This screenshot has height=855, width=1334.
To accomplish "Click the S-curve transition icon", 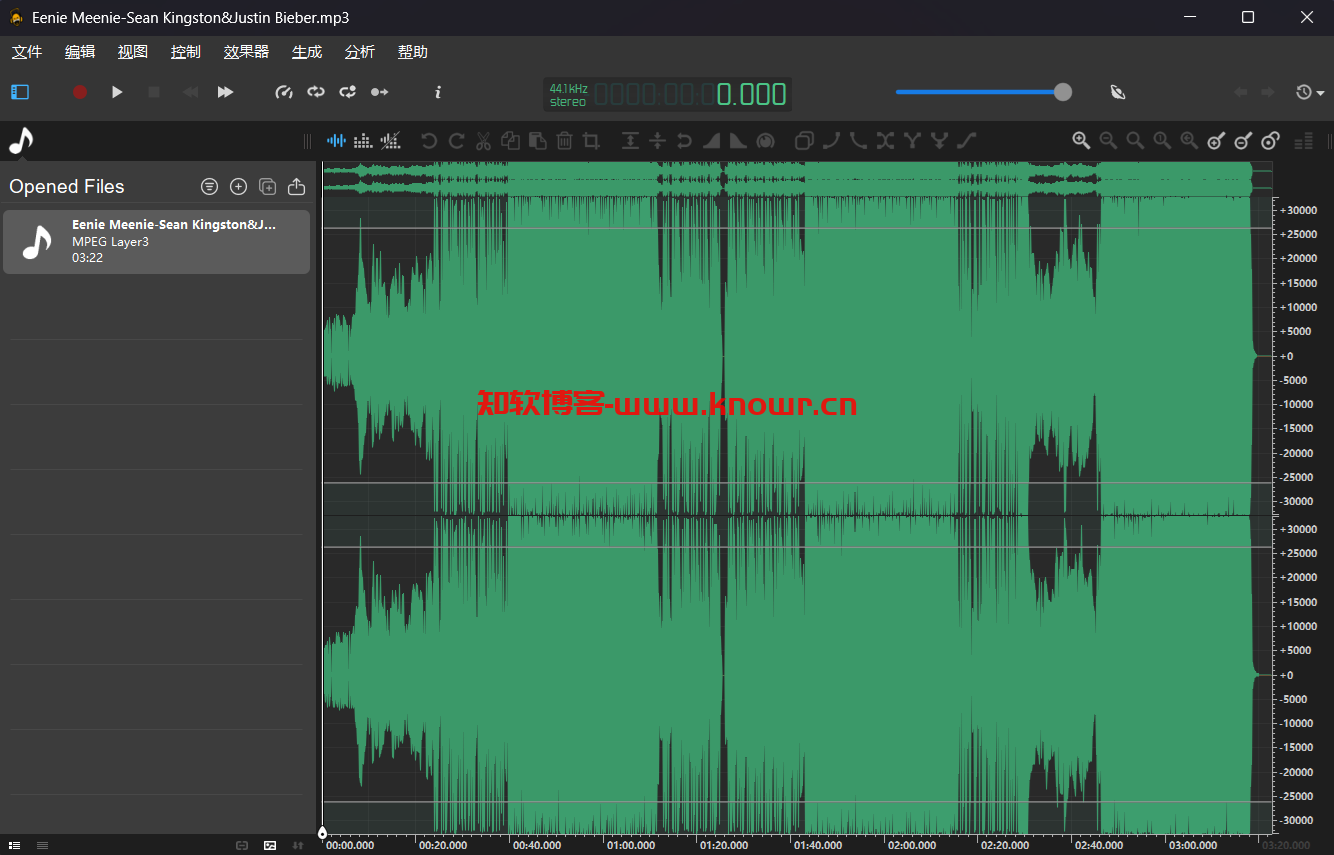I will pos(966,141).
